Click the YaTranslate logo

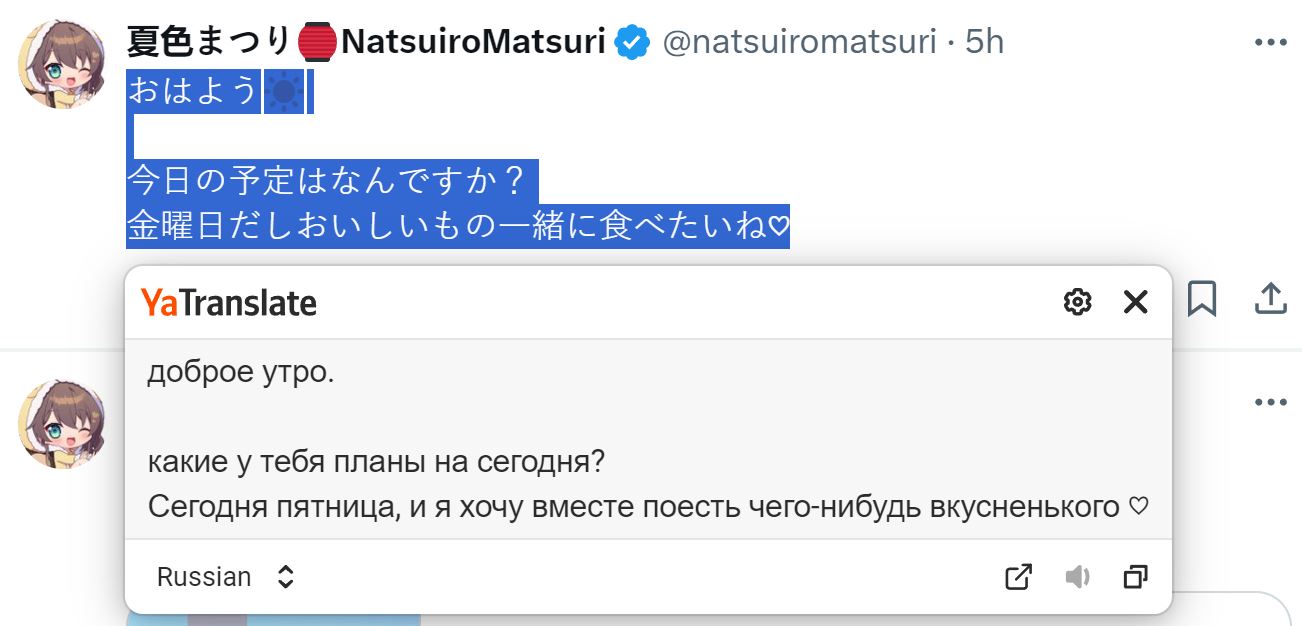point(229,302)
